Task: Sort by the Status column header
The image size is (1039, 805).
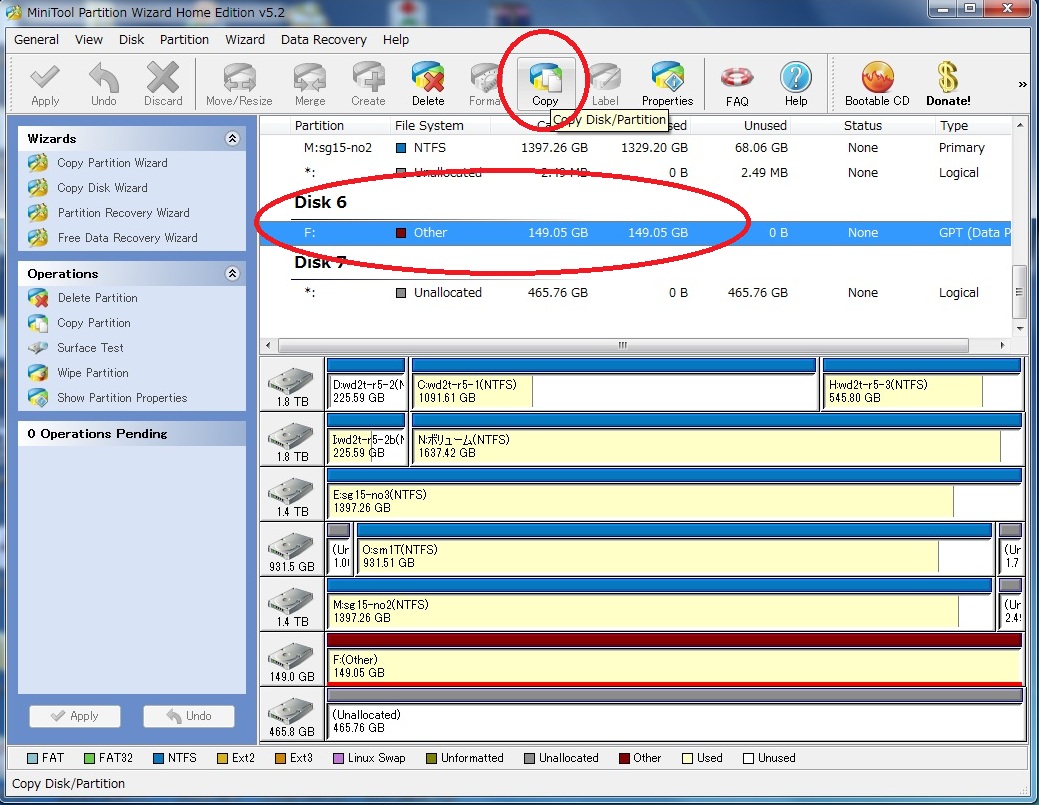Action: point(862,126)
